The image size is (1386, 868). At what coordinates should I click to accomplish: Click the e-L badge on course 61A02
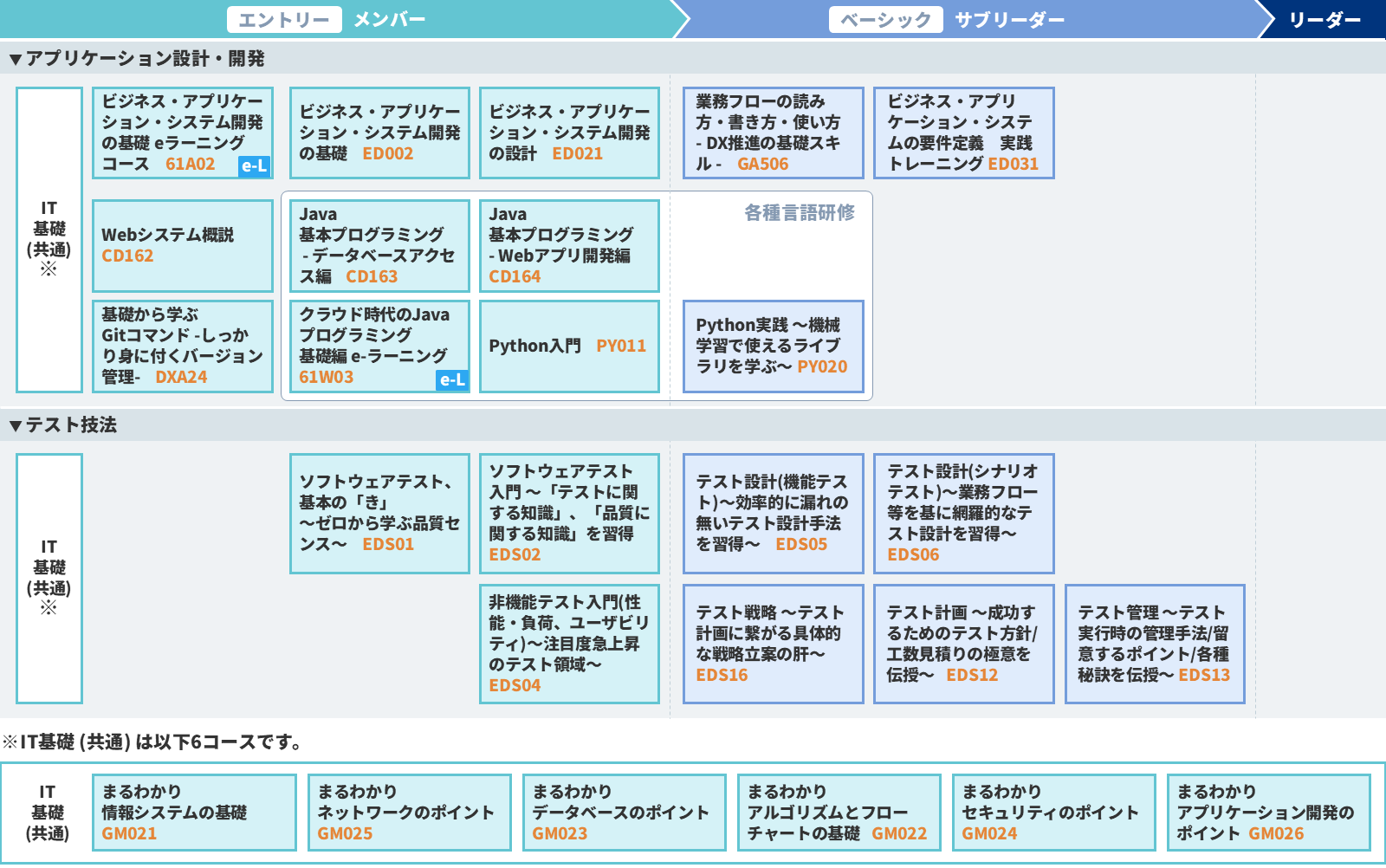[254, 166]
